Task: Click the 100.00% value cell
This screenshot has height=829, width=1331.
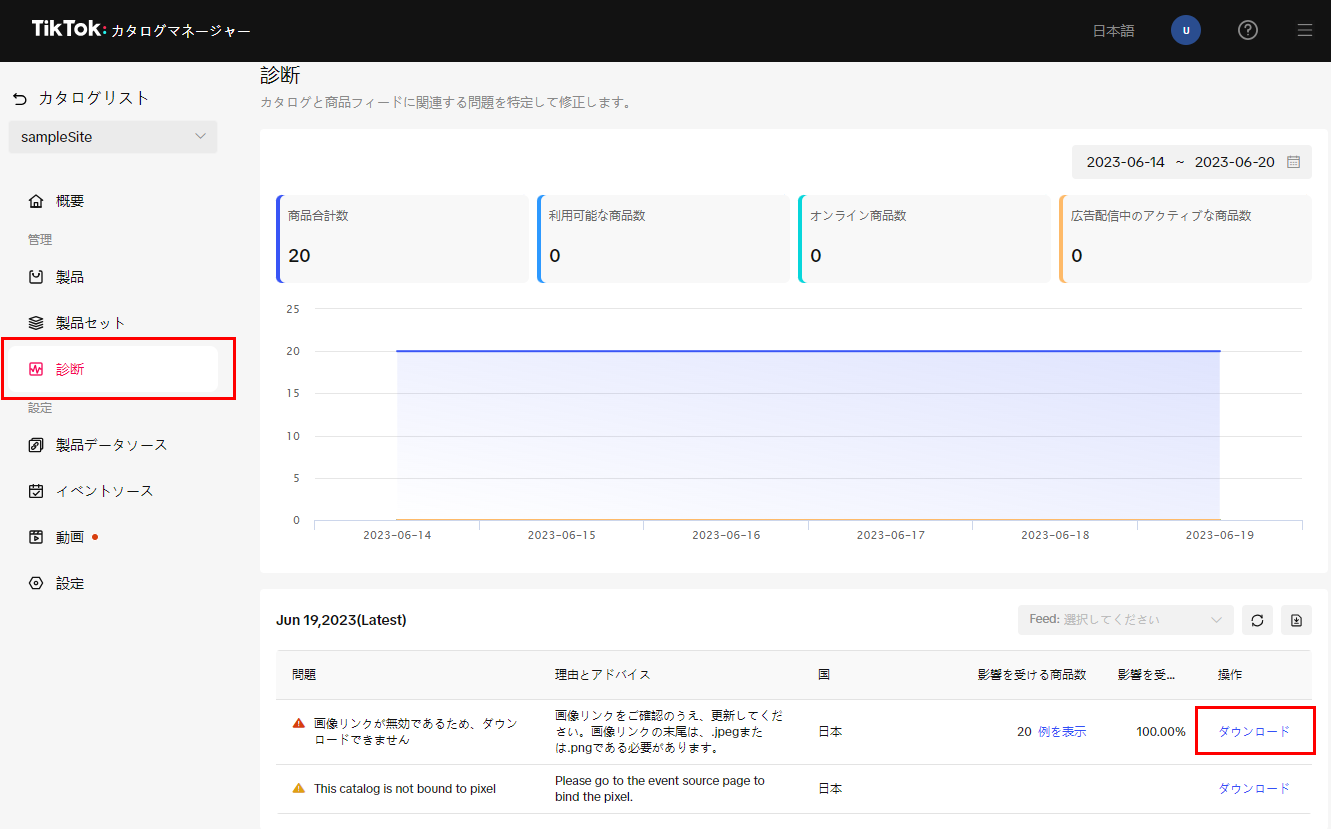Action: 1161,732
